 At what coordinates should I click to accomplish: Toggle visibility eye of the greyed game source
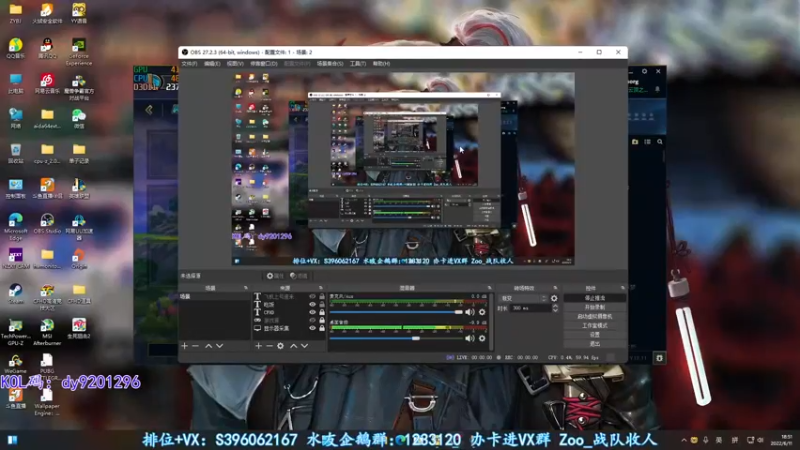pos(312,320)
